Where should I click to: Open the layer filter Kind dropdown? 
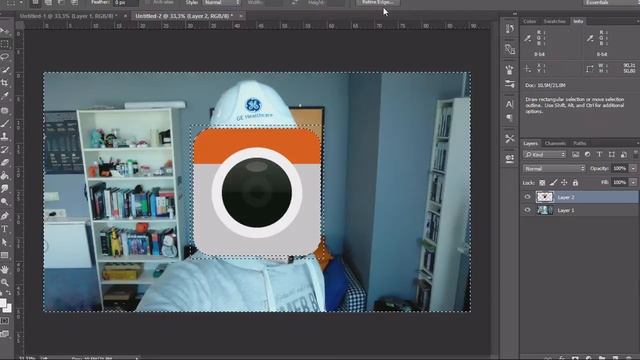(544, 154)
